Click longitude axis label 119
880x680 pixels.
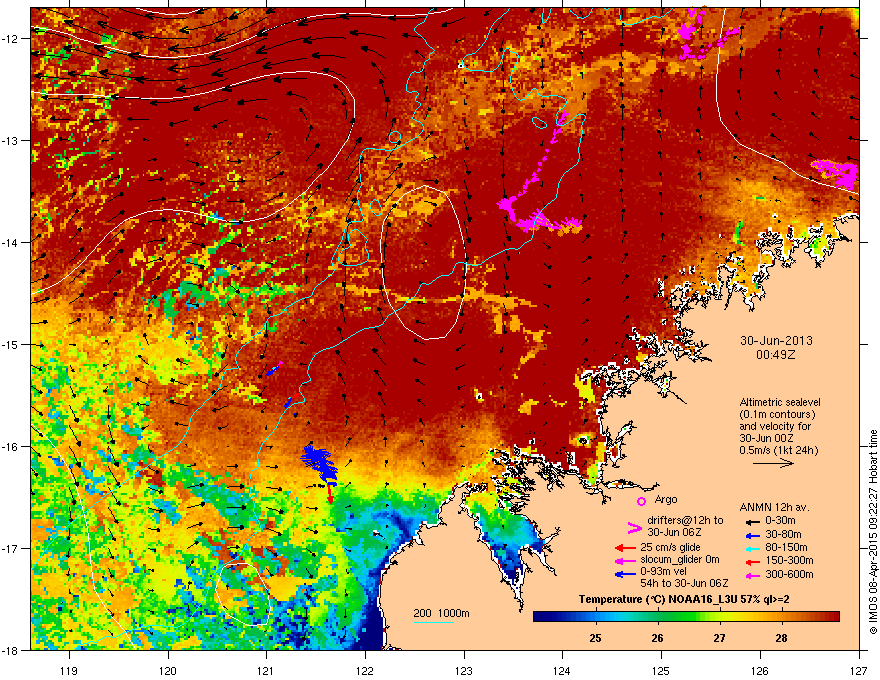(x=69, y=670)
